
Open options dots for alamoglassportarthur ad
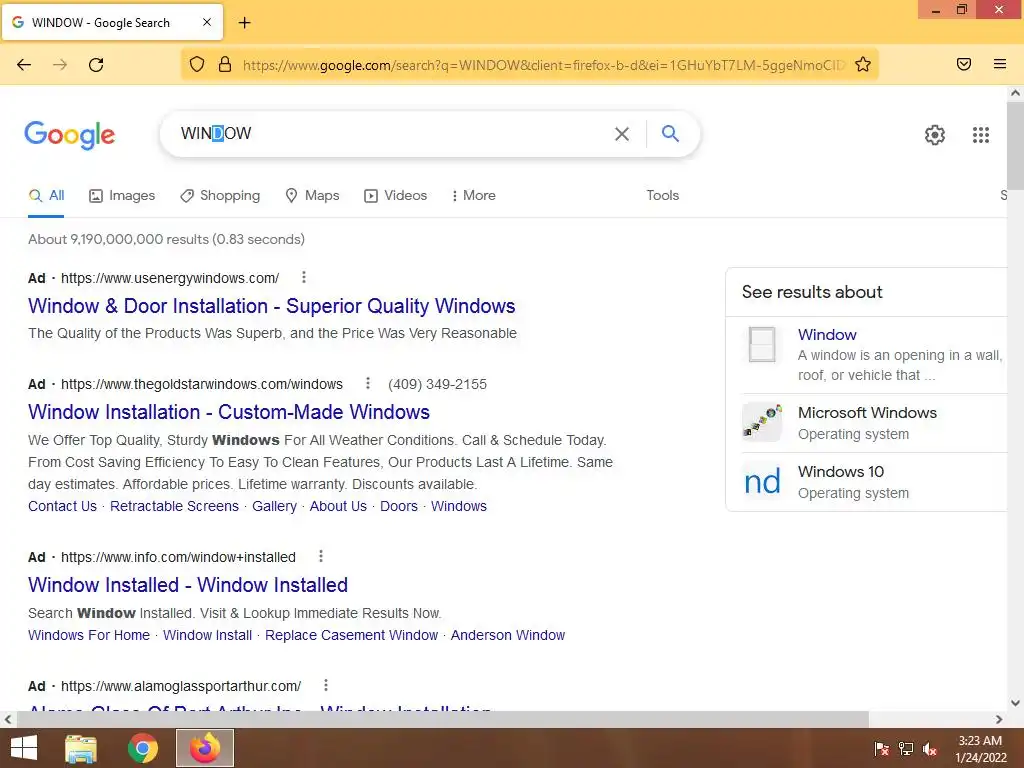[326, 685]
